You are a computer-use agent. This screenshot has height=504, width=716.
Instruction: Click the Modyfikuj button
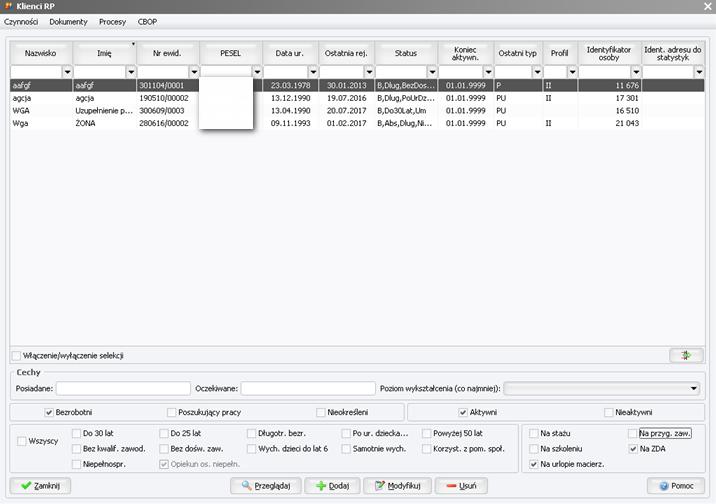398,486
